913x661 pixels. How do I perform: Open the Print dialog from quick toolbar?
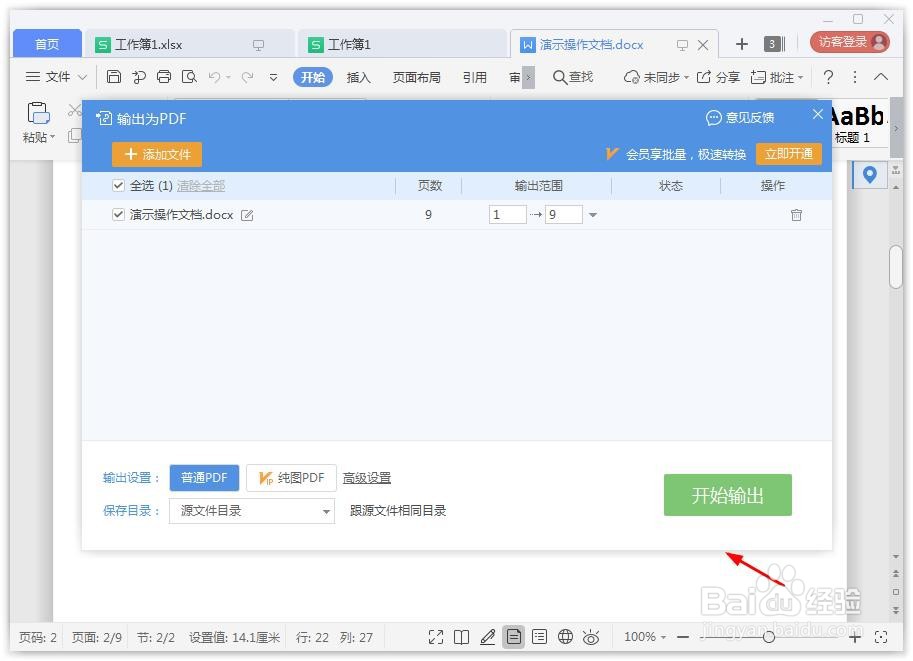tap(162, 76)
